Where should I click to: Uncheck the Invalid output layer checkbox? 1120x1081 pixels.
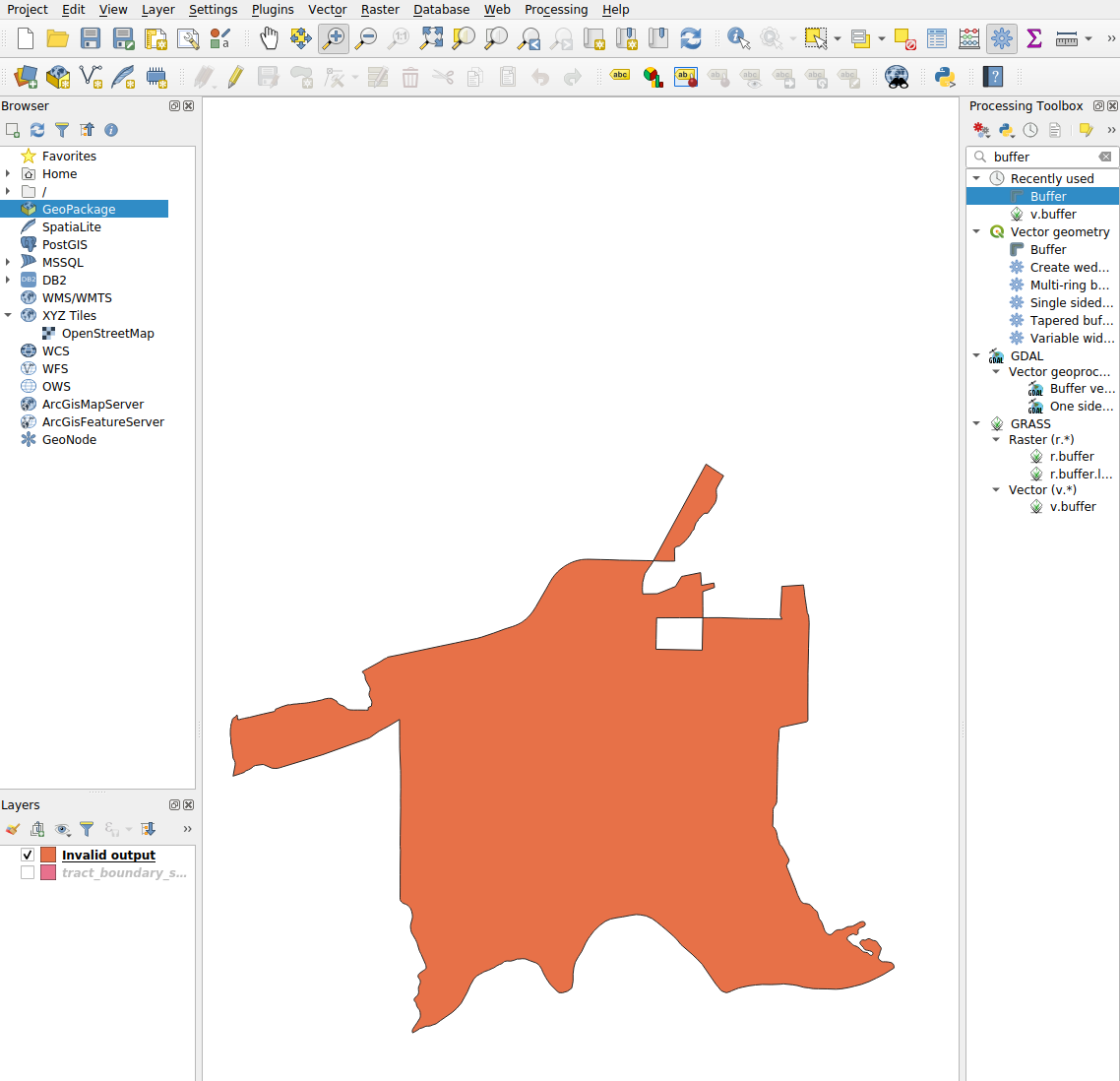click(28, 855)
